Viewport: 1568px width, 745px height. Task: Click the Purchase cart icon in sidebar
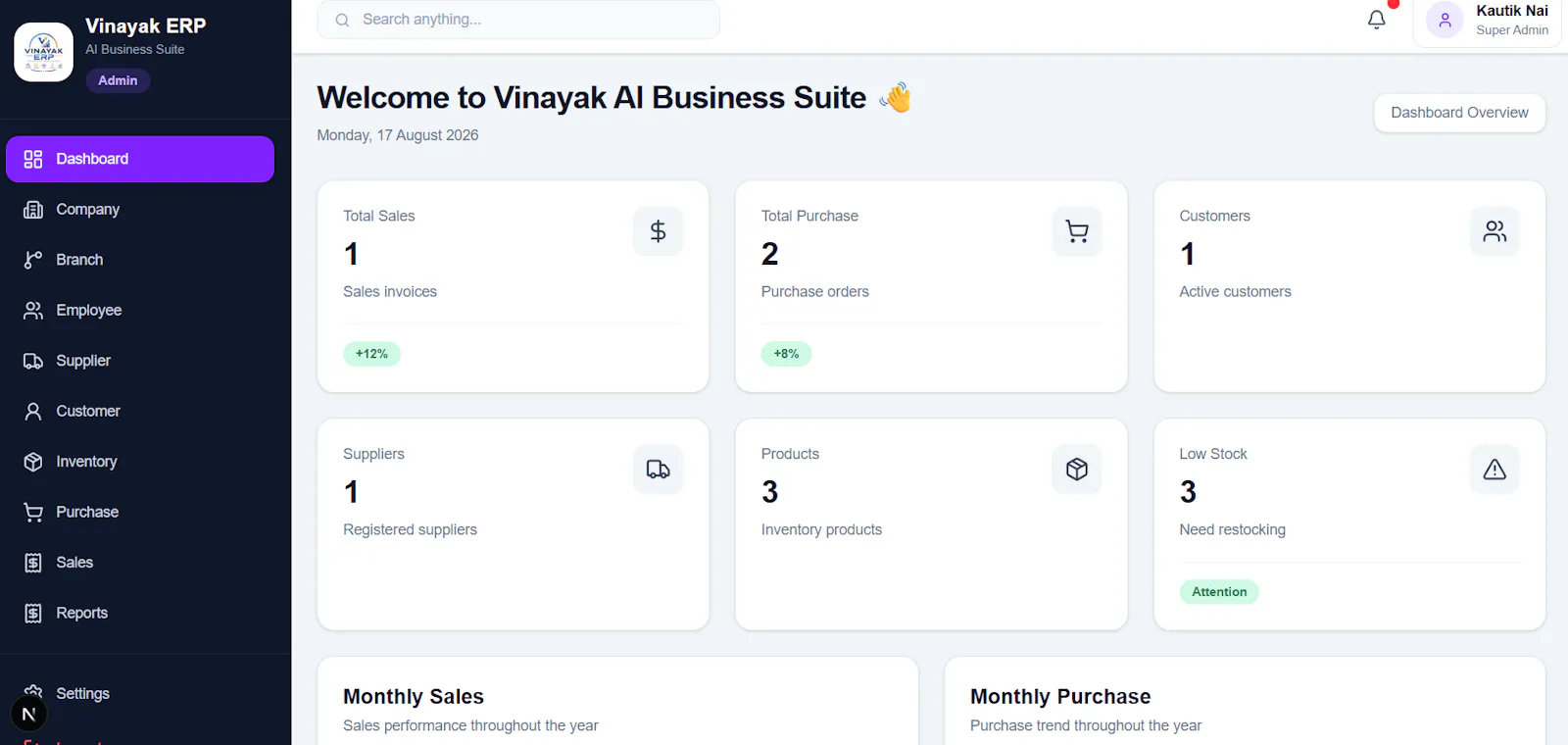(33, 513)
